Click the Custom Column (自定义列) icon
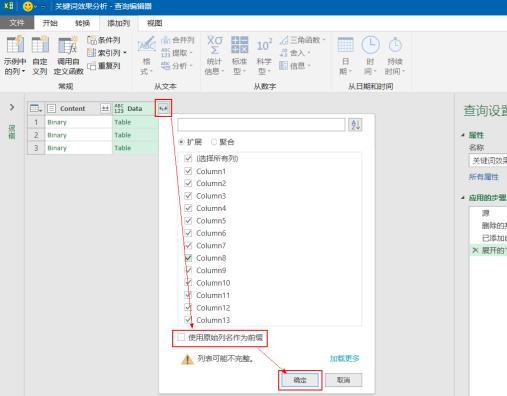507x396 pixels. point(40,55)
